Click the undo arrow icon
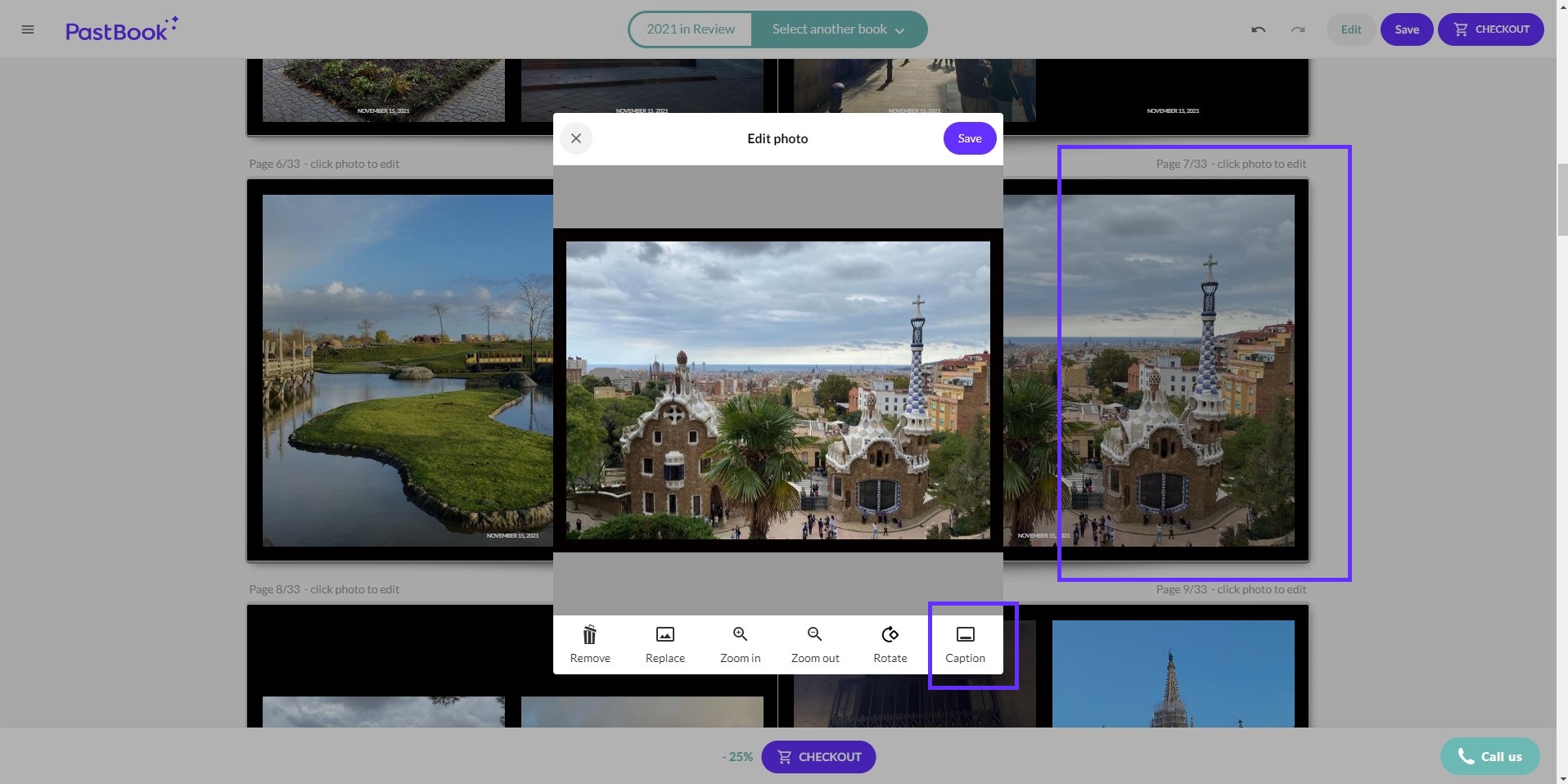Viewport: 1568px width, 784px height. point(1258,29)
